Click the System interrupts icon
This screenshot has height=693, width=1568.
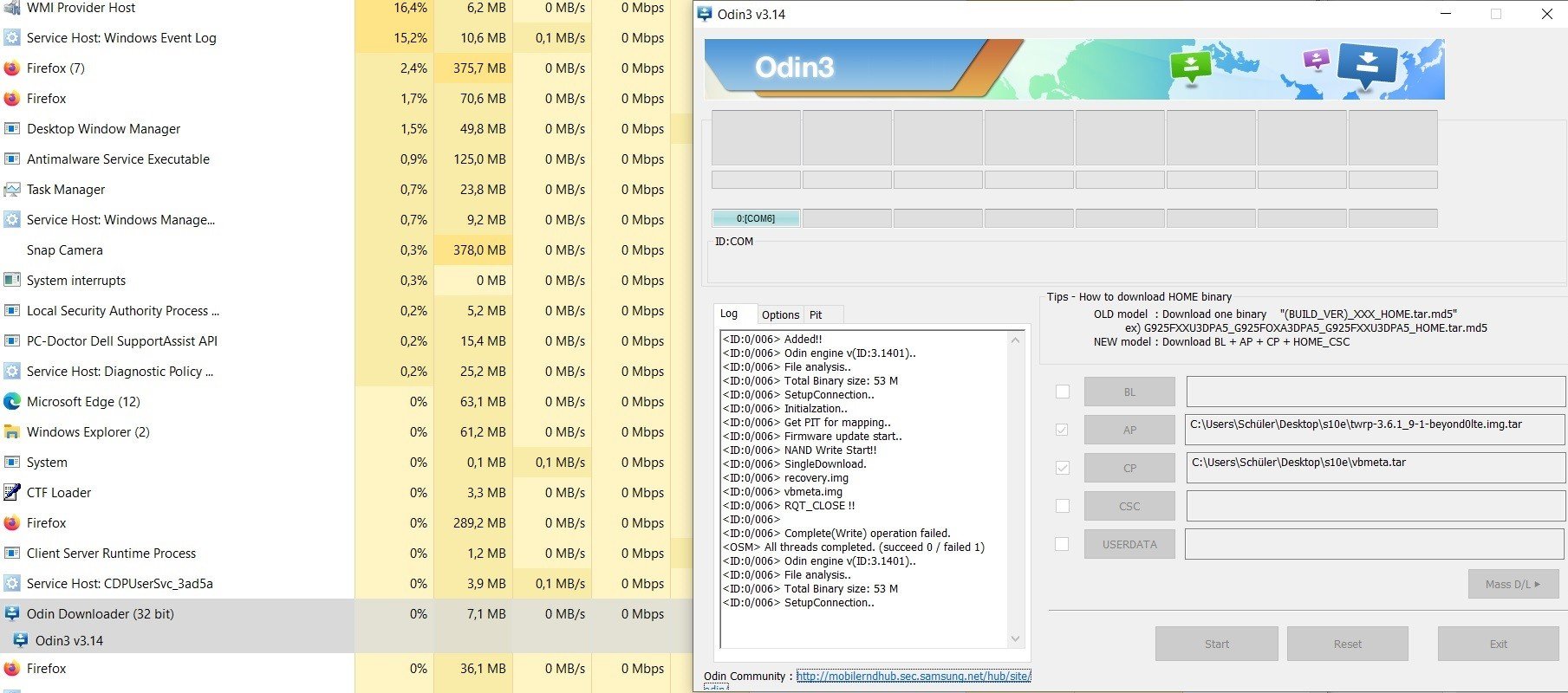point(12,281)
